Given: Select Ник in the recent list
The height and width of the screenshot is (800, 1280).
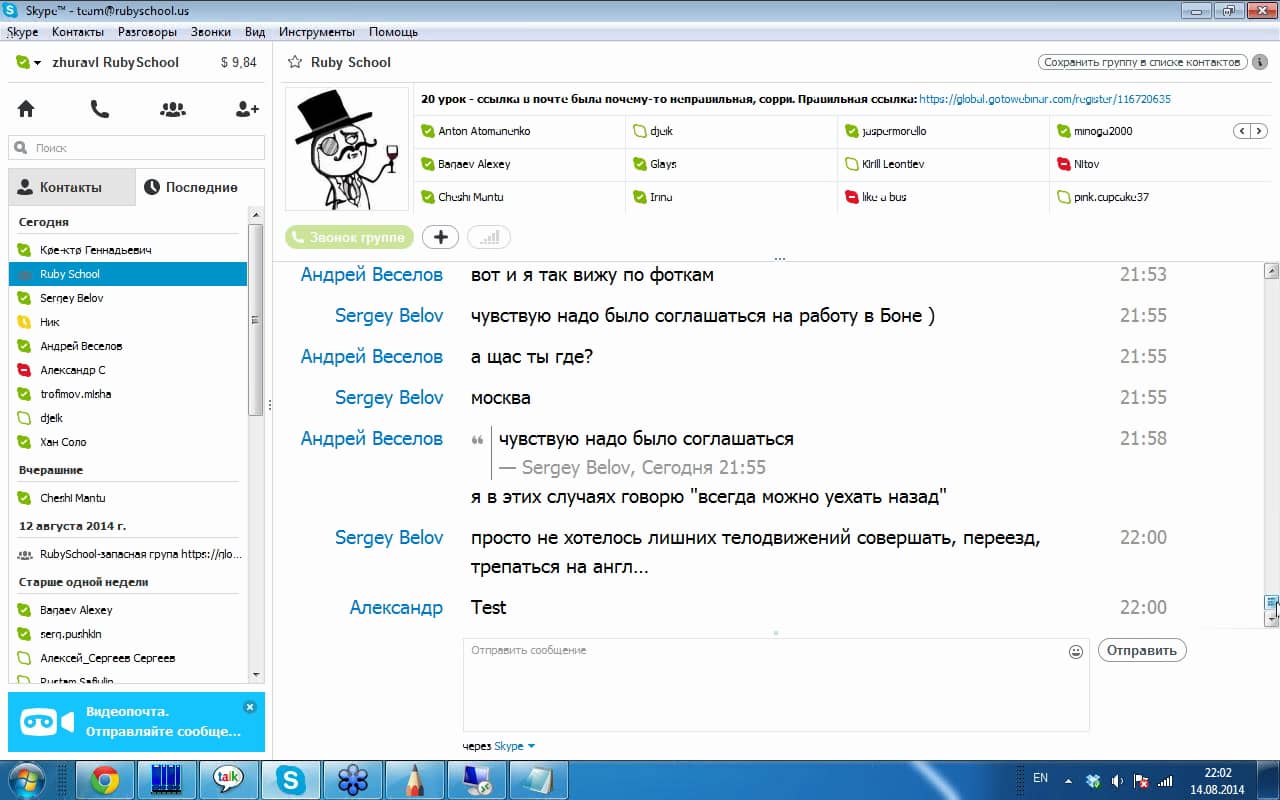Looking at the screenshot, I should tap(128, 322).
